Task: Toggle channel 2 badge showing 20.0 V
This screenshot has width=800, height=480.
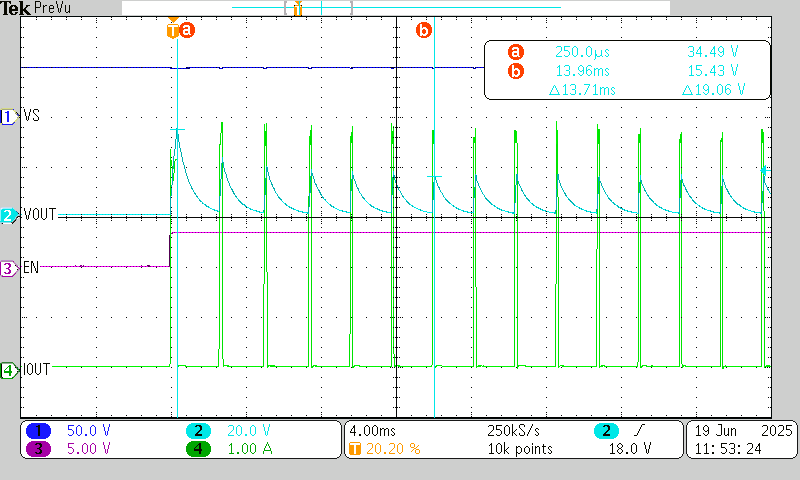Action: (x=200, y=430)
